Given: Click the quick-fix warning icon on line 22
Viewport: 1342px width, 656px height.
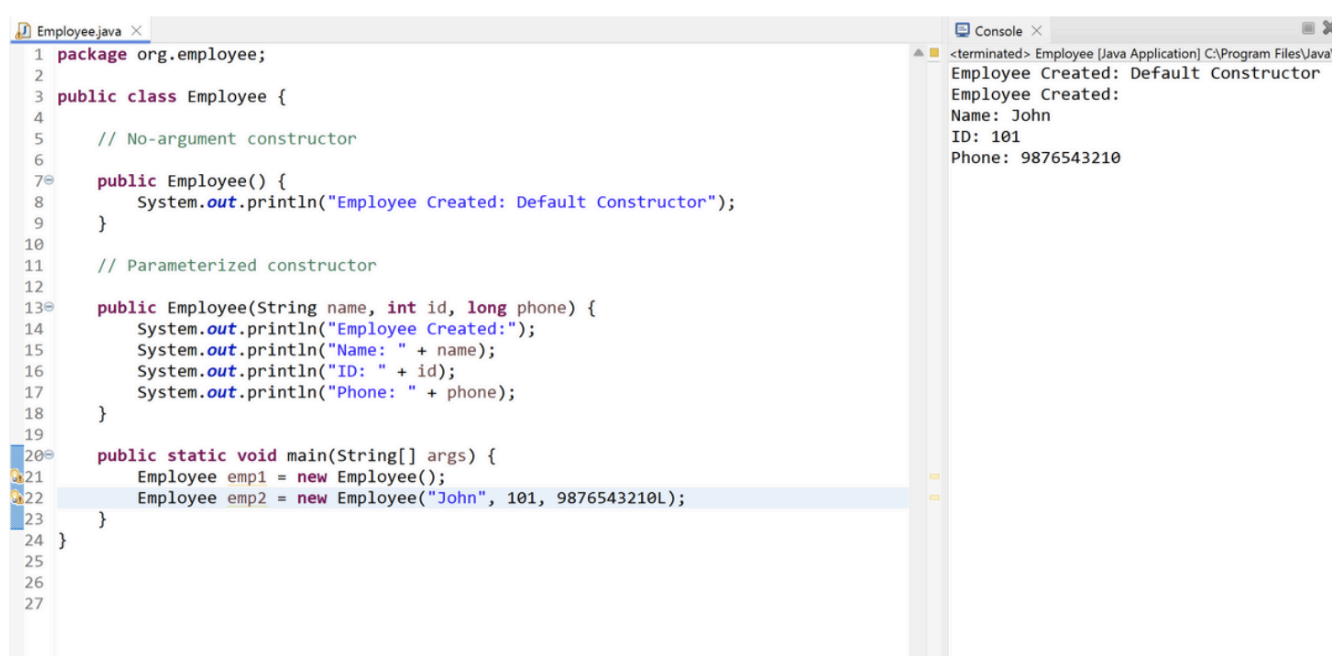Looking at the screenshot, I should (16, 498).
